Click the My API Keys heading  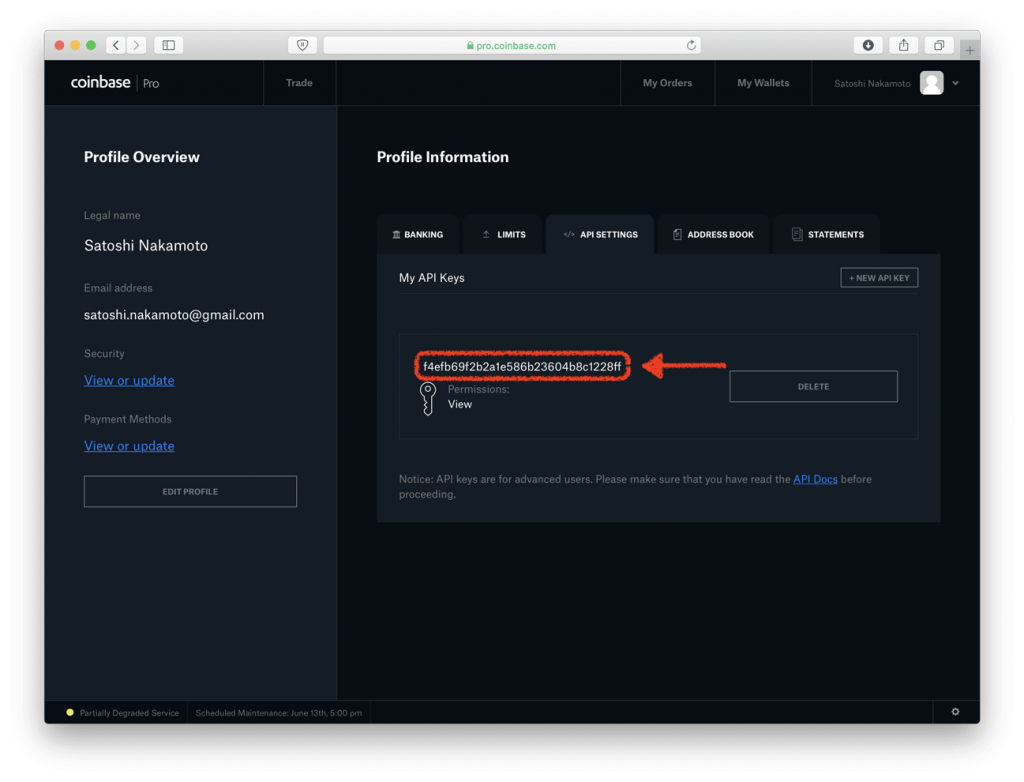coord(432,278)
